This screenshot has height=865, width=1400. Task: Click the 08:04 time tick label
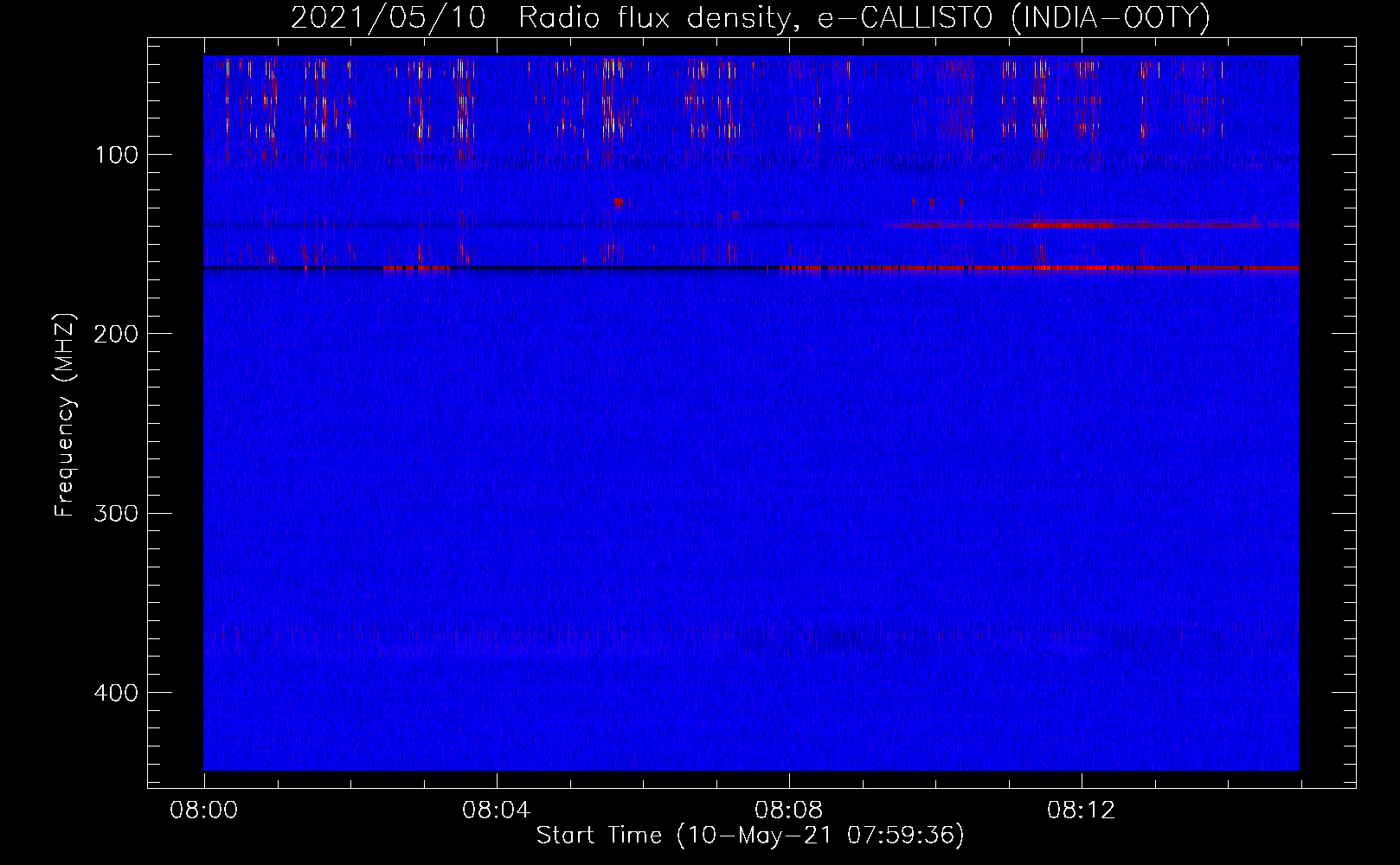coord(496,811)
